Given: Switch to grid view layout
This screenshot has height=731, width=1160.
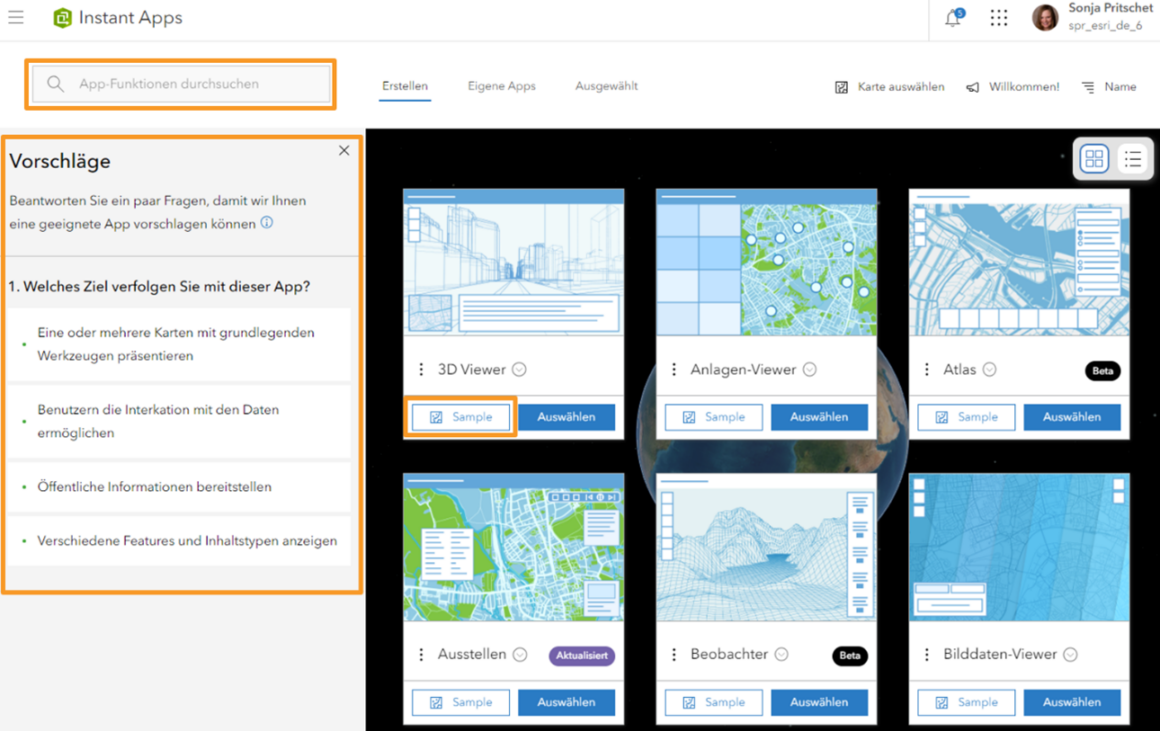Looking at the screenshot, I should 1094,158.
